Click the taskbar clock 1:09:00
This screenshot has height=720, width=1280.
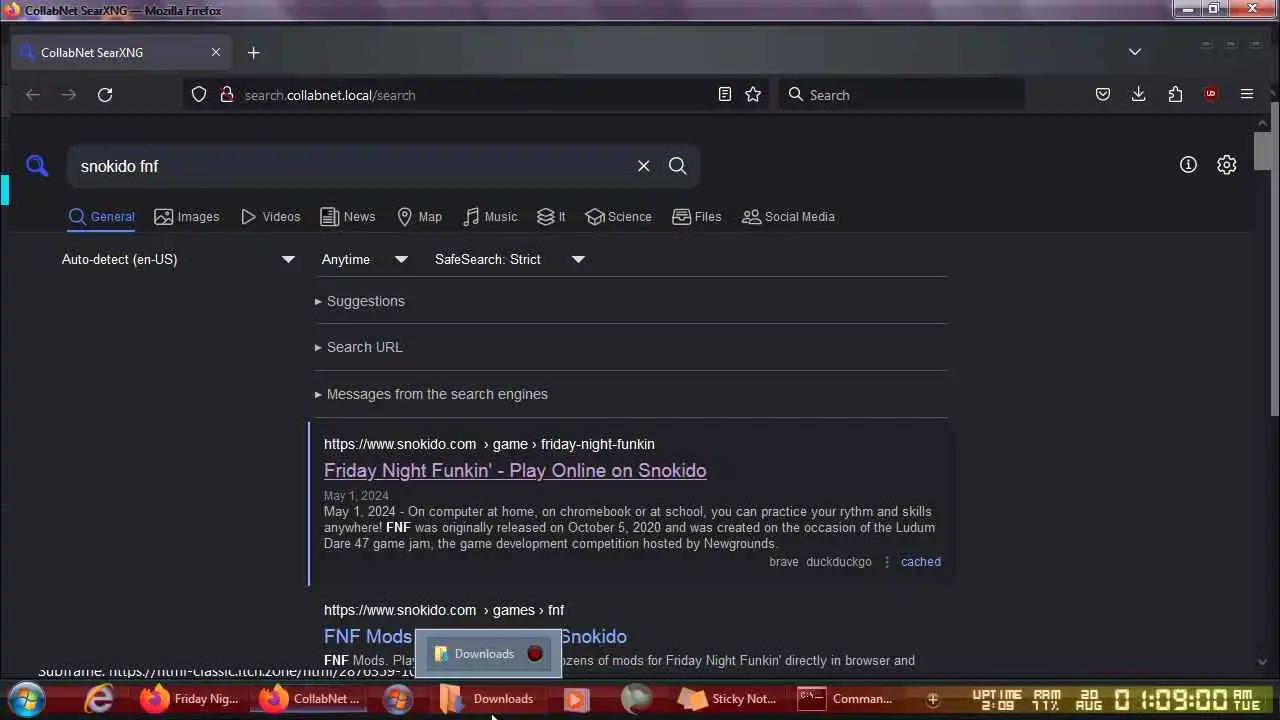click(x=1170, y=699)
